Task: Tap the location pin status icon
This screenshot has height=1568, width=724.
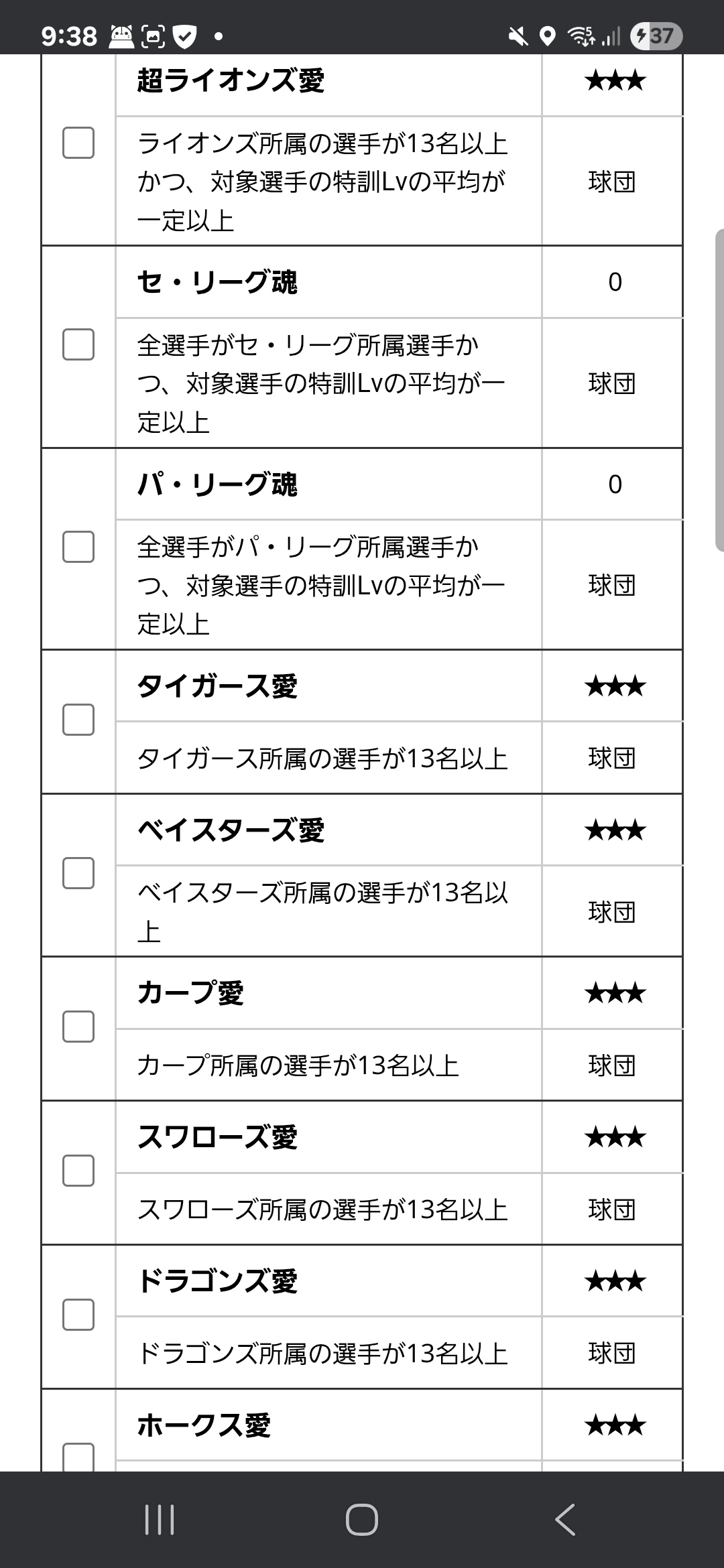Action: coord(548,36)
